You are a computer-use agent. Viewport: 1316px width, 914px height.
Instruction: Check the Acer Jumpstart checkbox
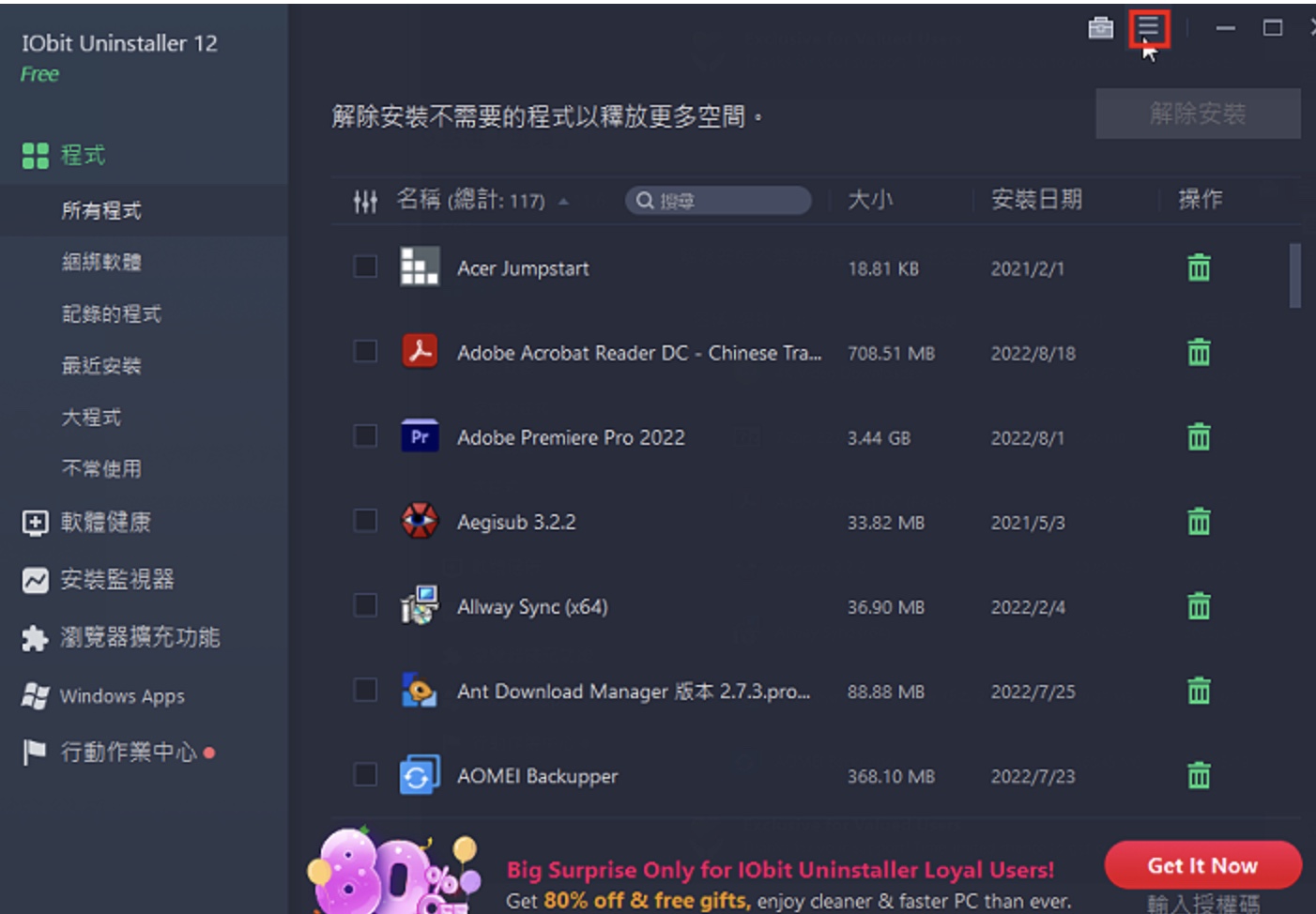coord(365,267)
